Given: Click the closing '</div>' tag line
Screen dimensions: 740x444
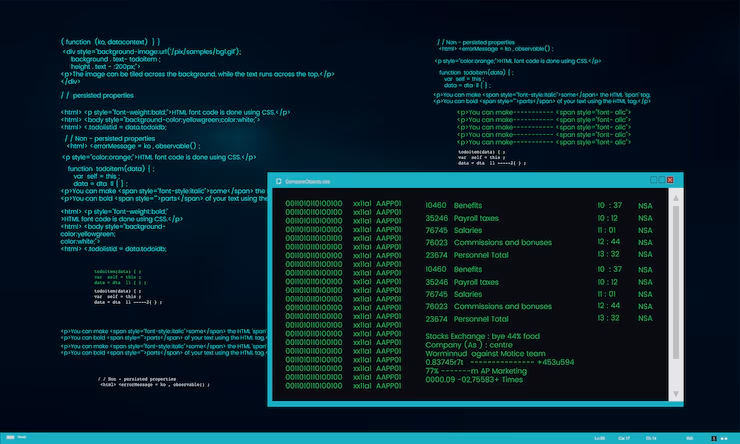Looking at the screenshot, I should 70,82.
